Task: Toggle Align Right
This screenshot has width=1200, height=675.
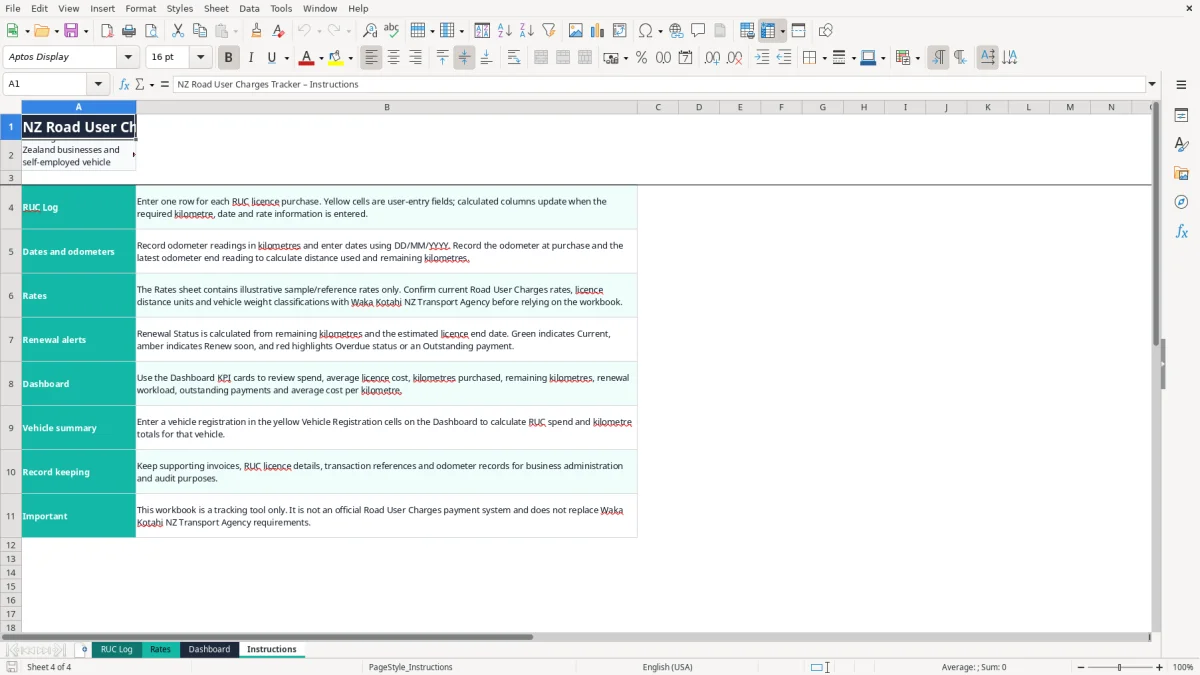Action: (415, 58)
